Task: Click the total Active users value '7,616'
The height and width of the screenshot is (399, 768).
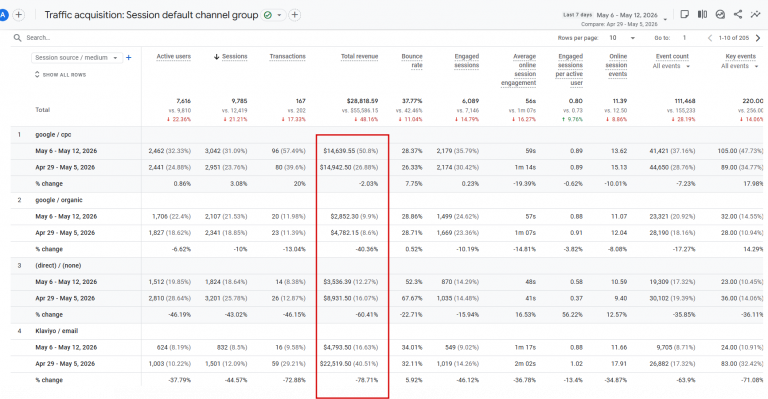Action: (x=184, y=101)
